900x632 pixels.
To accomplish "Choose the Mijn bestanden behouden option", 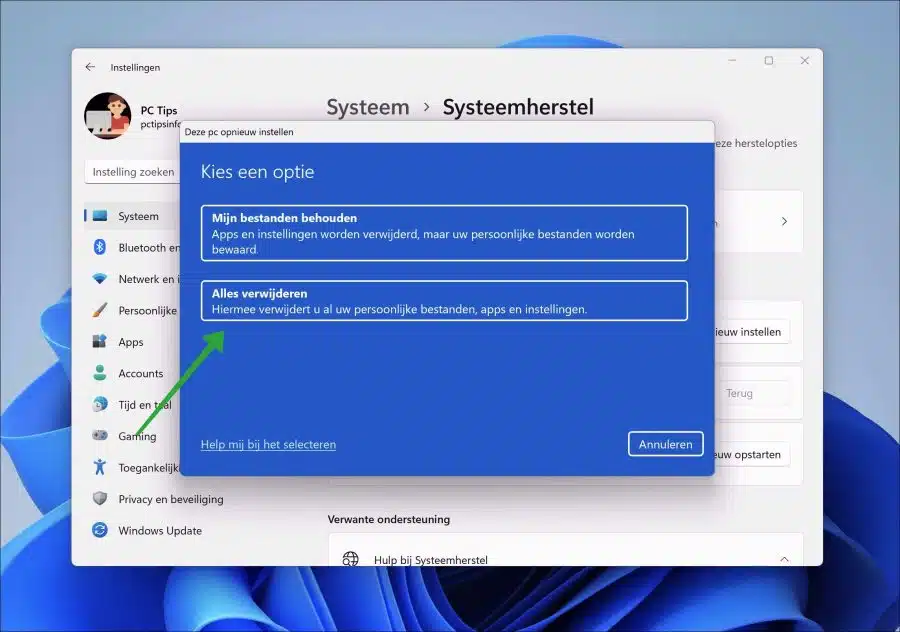I will point(444,233).
